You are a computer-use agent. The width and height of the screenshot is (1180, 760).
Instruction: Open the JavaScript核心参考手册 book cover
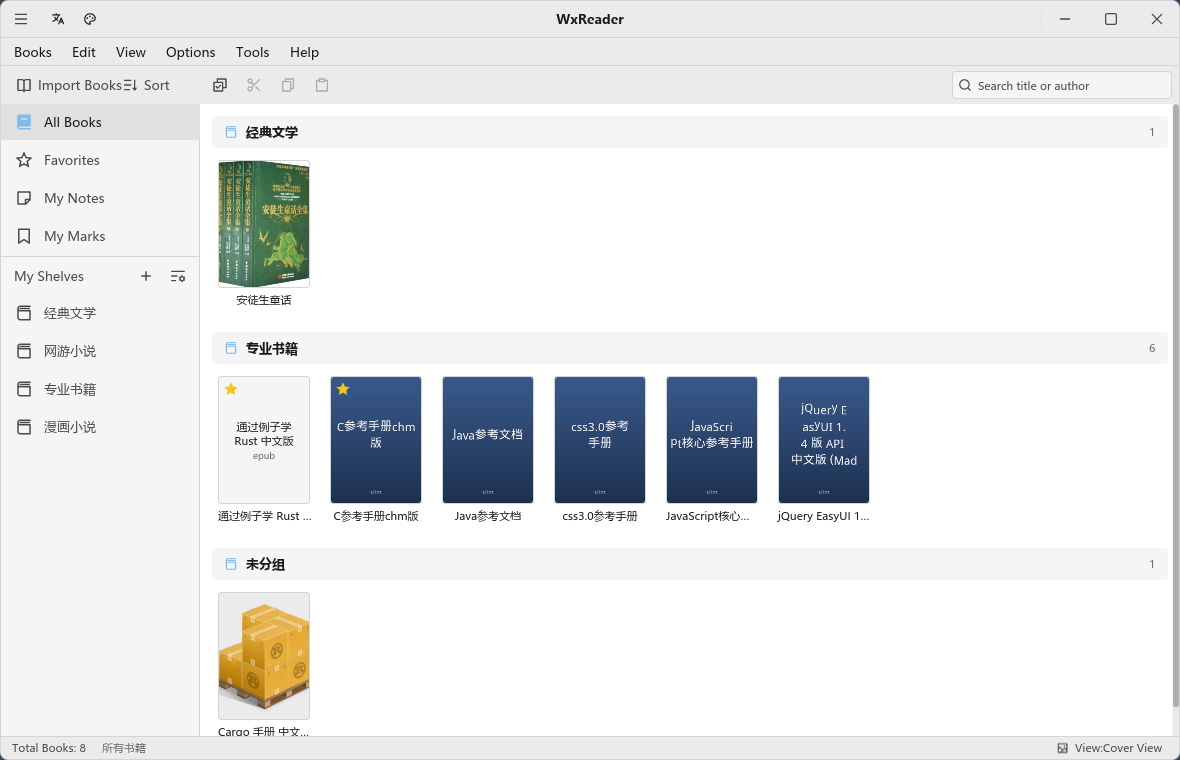point(712,439)
